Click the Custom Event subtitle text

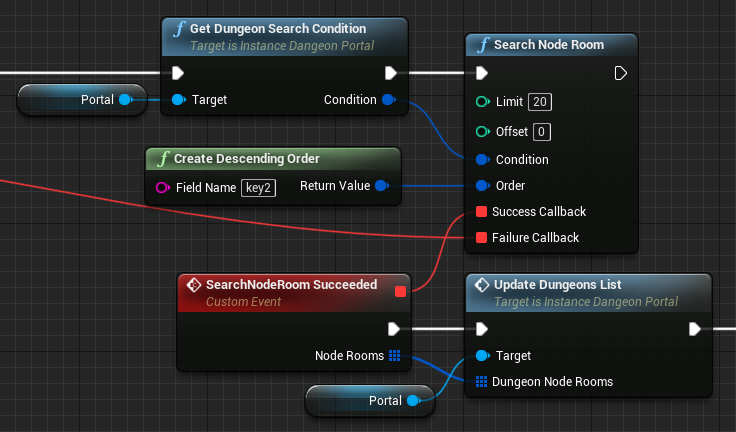243,301
